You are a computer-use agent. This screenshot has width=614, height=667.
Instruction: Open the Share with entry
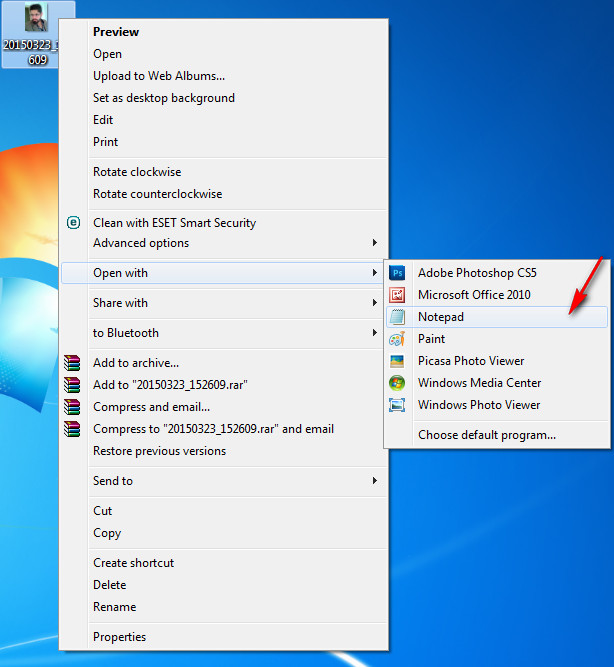click(223, 303)
